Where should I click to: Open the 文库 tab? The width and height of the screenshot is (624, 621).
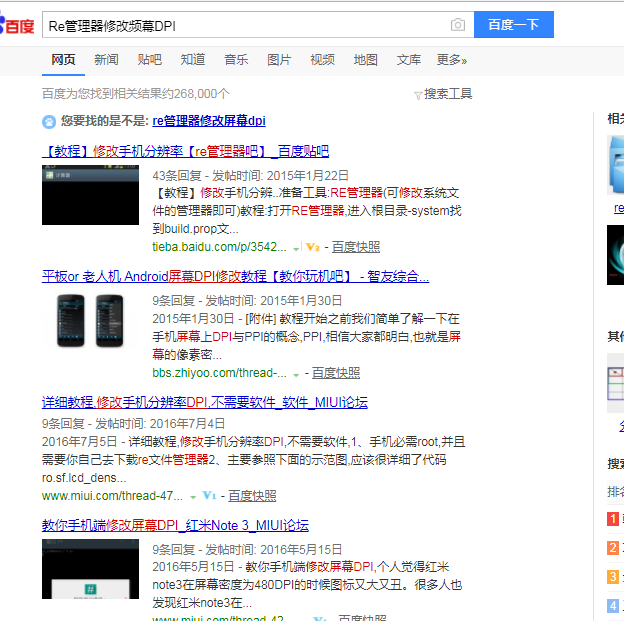(409, 60)
